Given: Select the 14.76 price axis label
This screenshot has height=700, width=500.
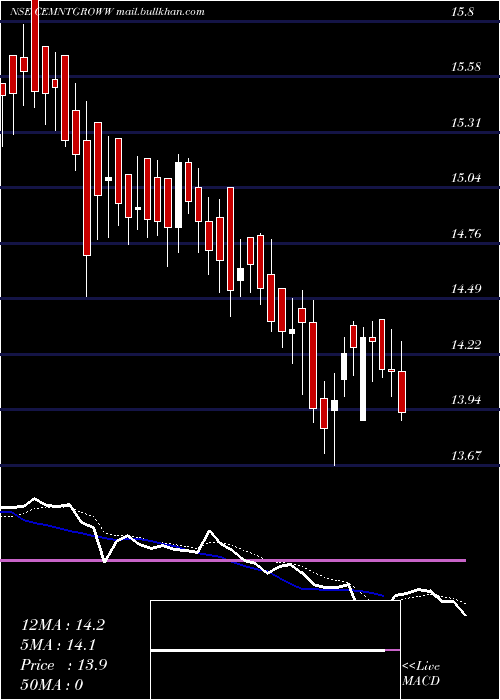Looking at the screenshot, I should [x=466, y=233].
